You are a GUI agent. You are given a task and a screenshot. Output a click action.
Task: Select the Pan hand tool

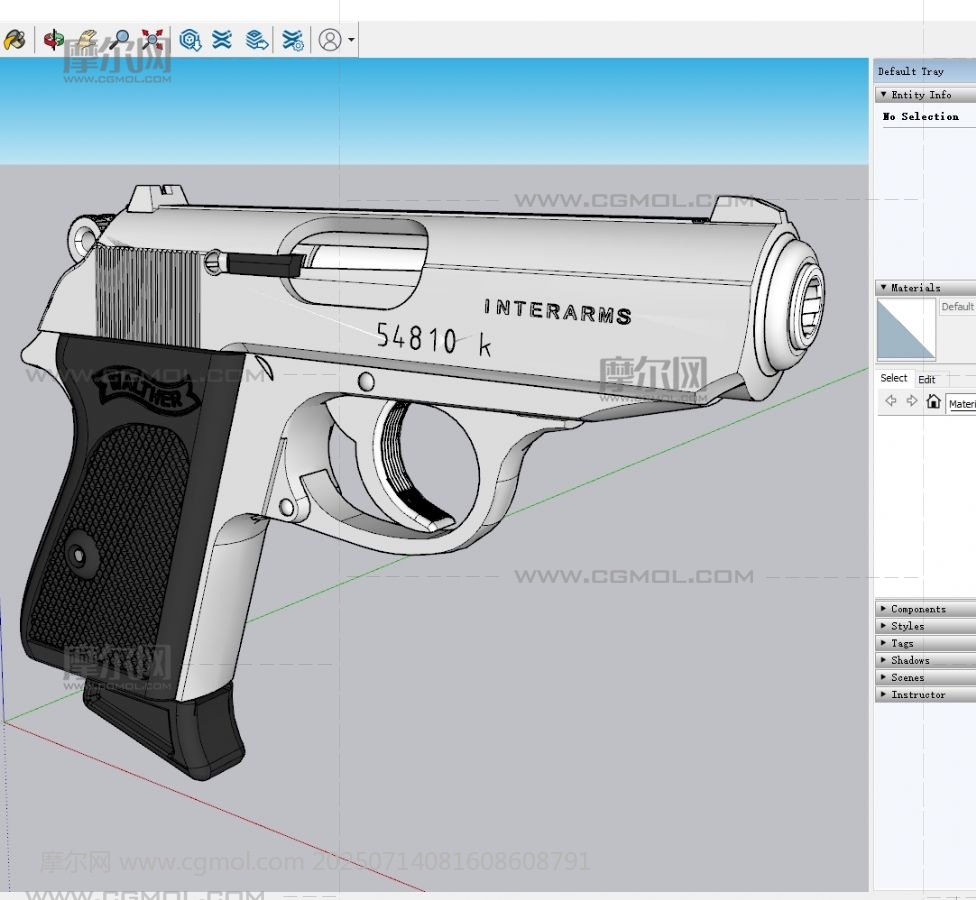click(x=87, y=40)
